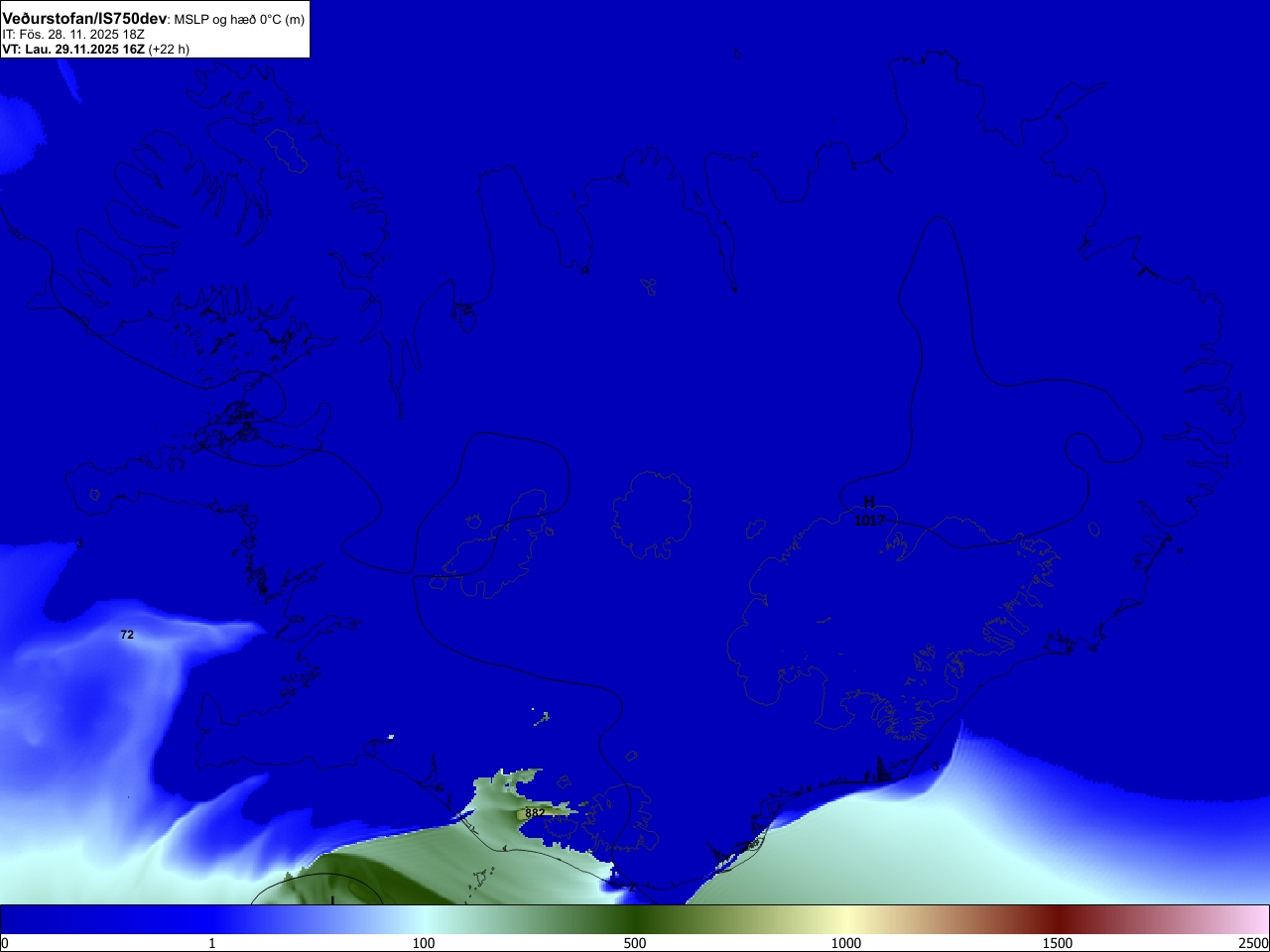Click the 1500 tick on color scale
Image resolution: width=1270 pixels, height=952 pixels.
(1058, 943)
